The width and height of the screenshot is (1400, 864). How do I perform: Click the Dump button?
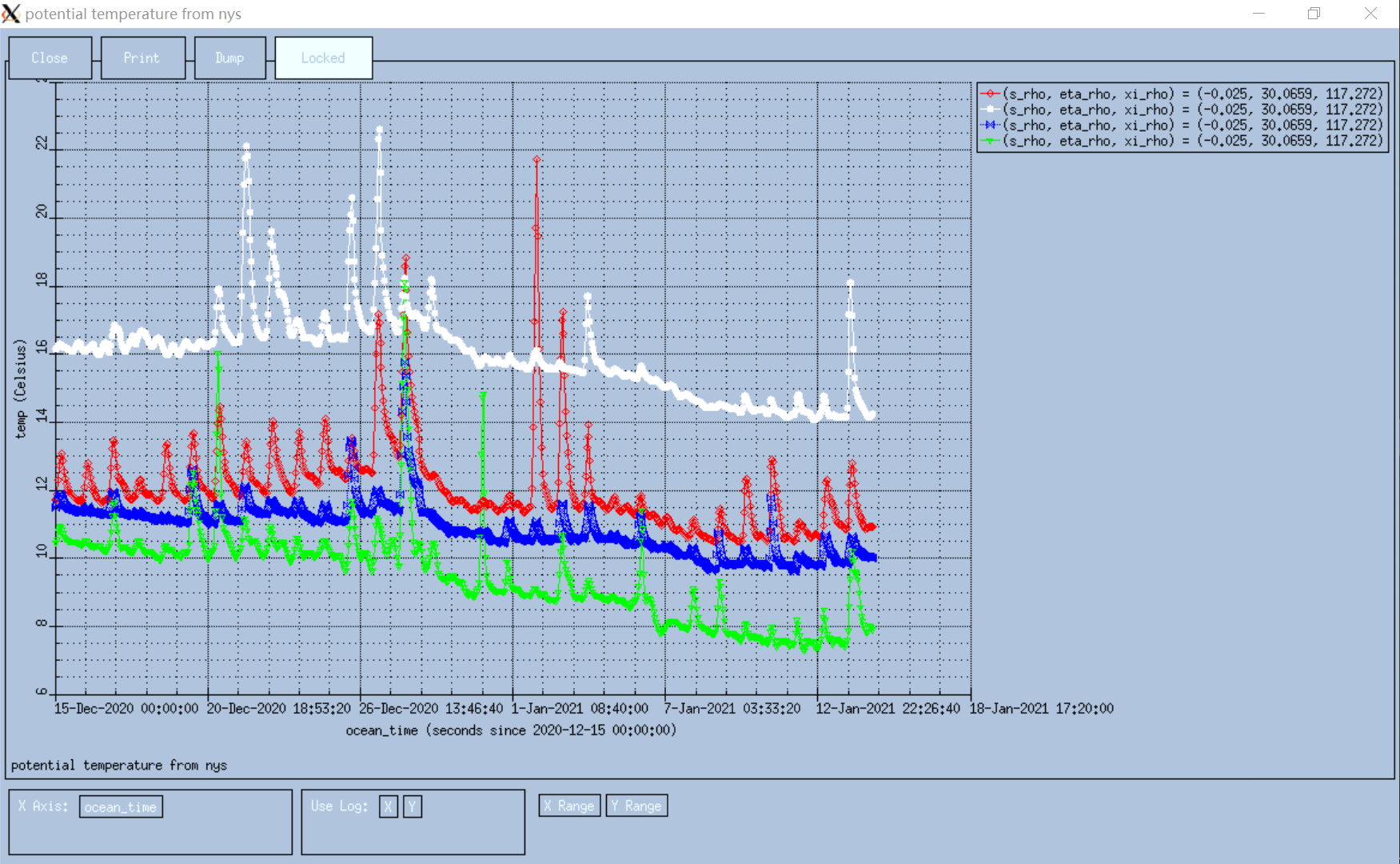pyautogui.click(x=229, y=58)
